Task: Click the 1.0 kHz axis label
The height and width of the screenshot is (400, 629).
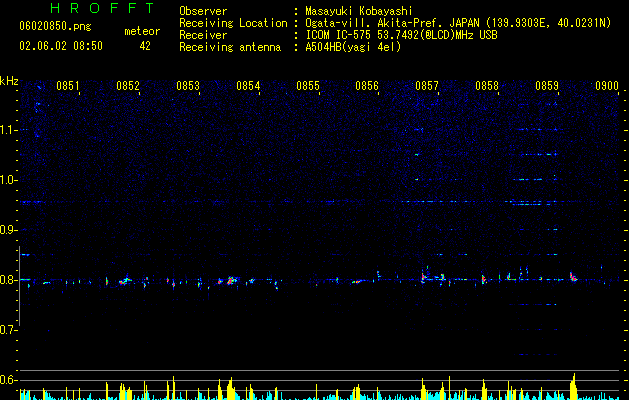Action: point(8,180)
